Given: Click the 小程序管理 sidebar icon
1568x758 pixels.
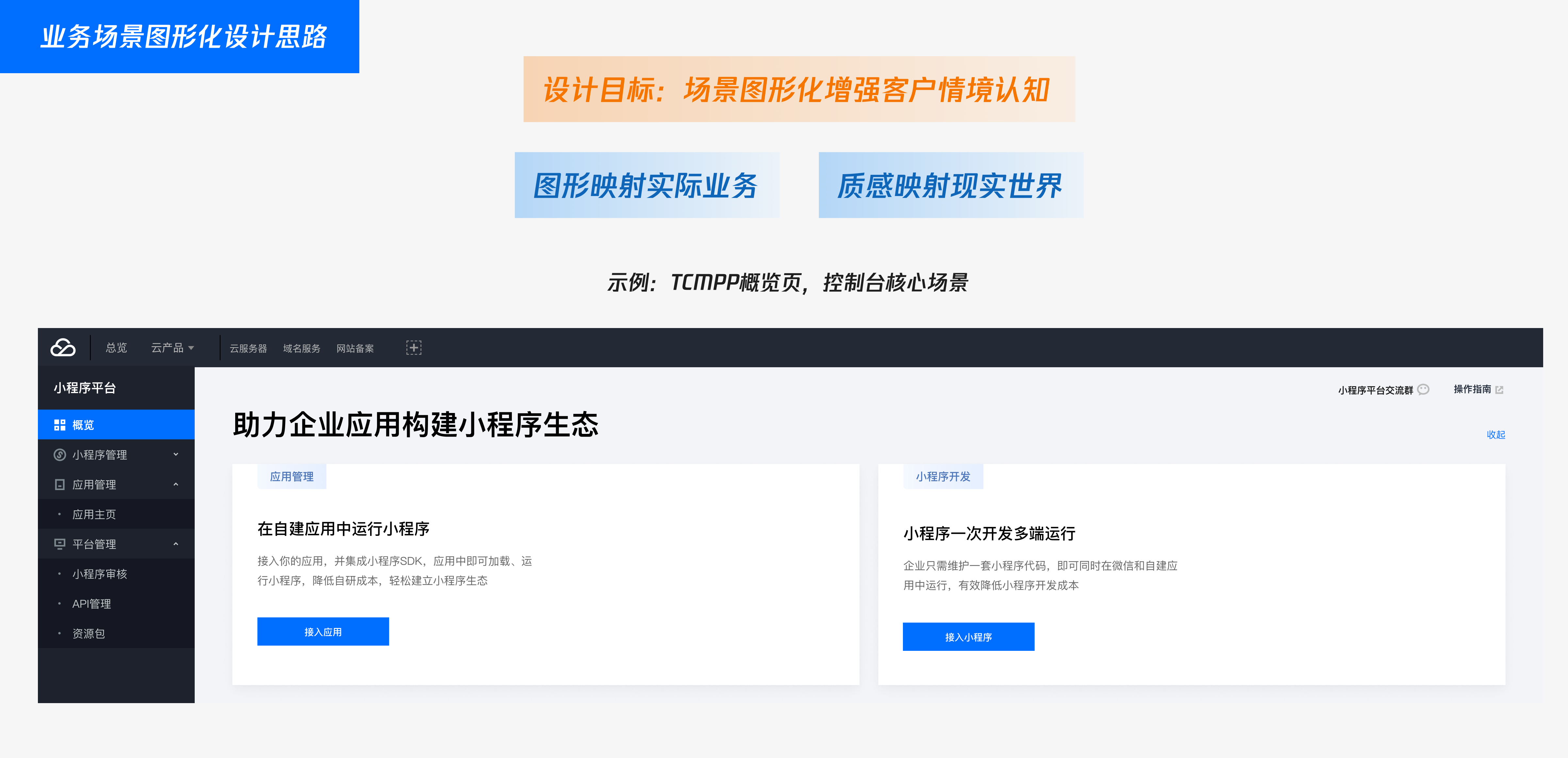Looking at the screenshot, I should click(60, 455).
